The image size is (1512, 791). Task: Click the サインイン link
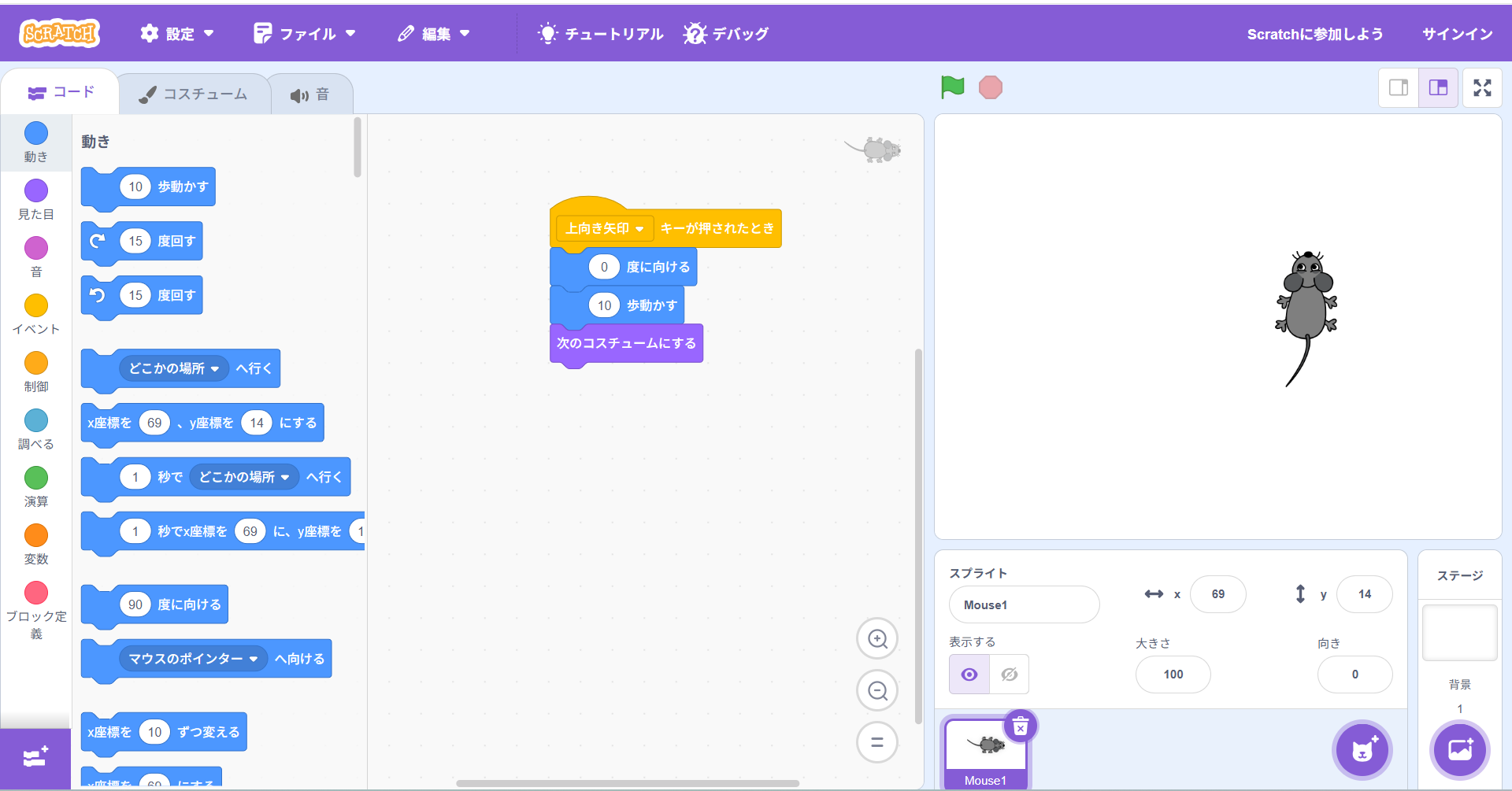pyautogui.click(x=1457, y=34)
